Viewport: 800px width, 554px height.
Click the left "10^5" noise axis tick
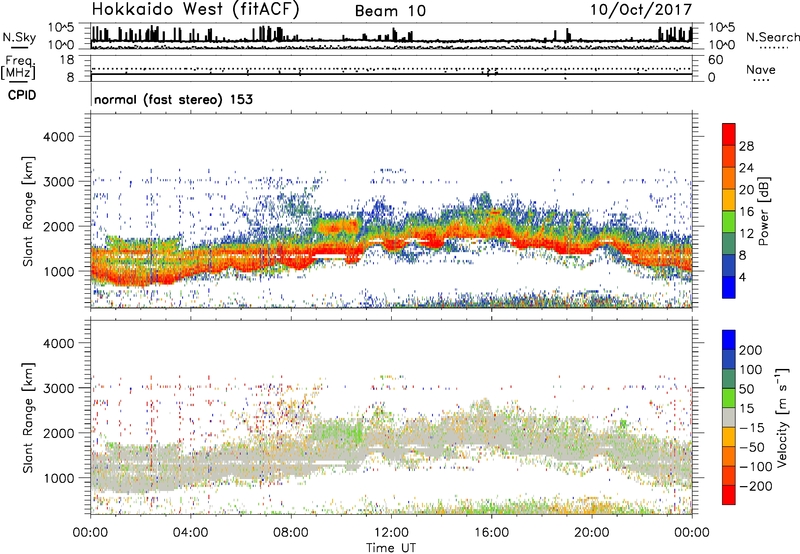tap(61, 28)
